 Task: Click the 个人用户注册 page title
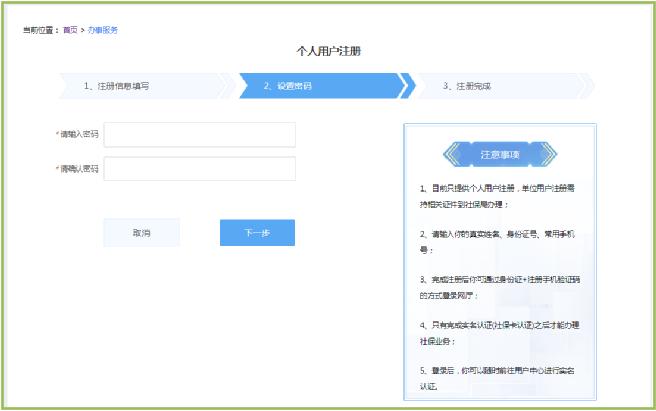[327, 50]
